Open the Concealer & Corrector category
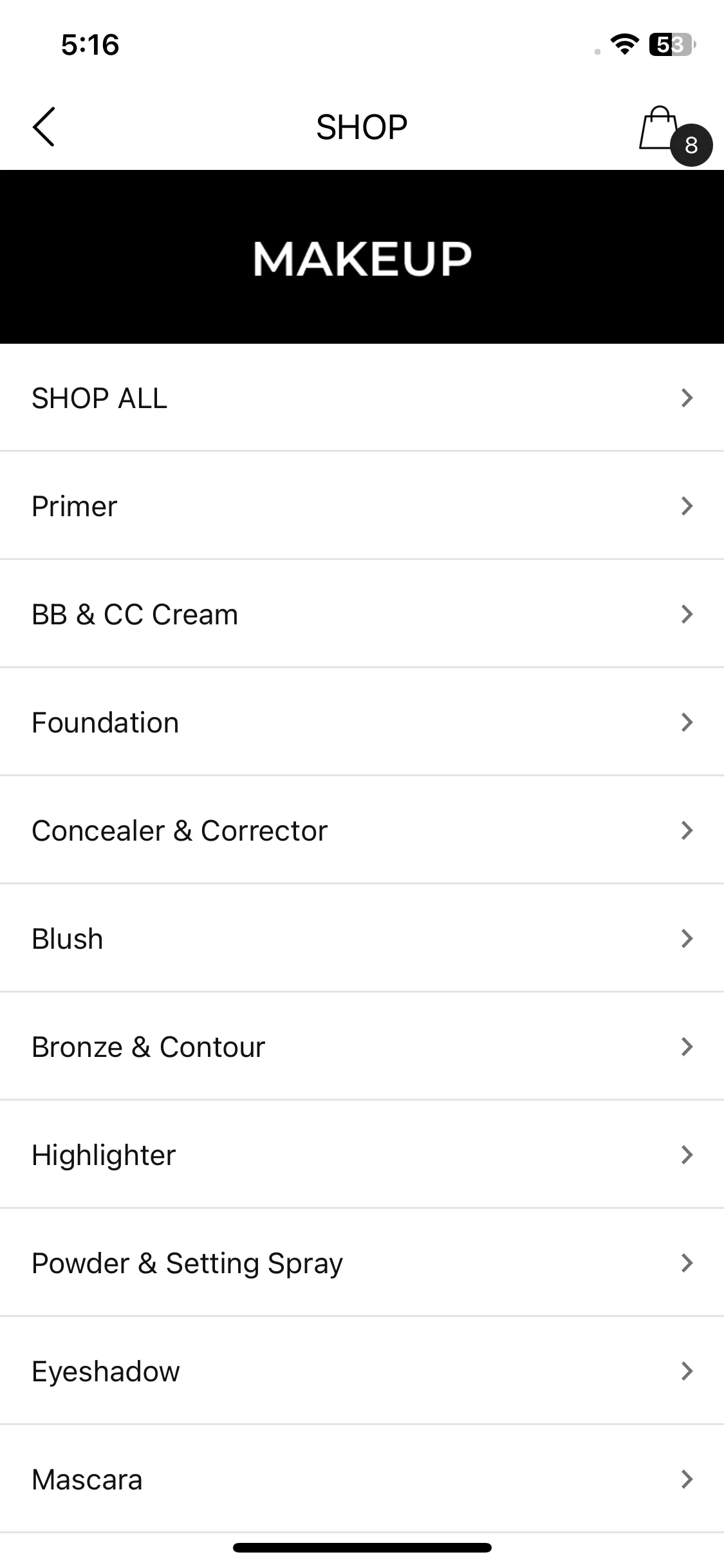This screenshot has width=724, height=1568. point(362,830)
